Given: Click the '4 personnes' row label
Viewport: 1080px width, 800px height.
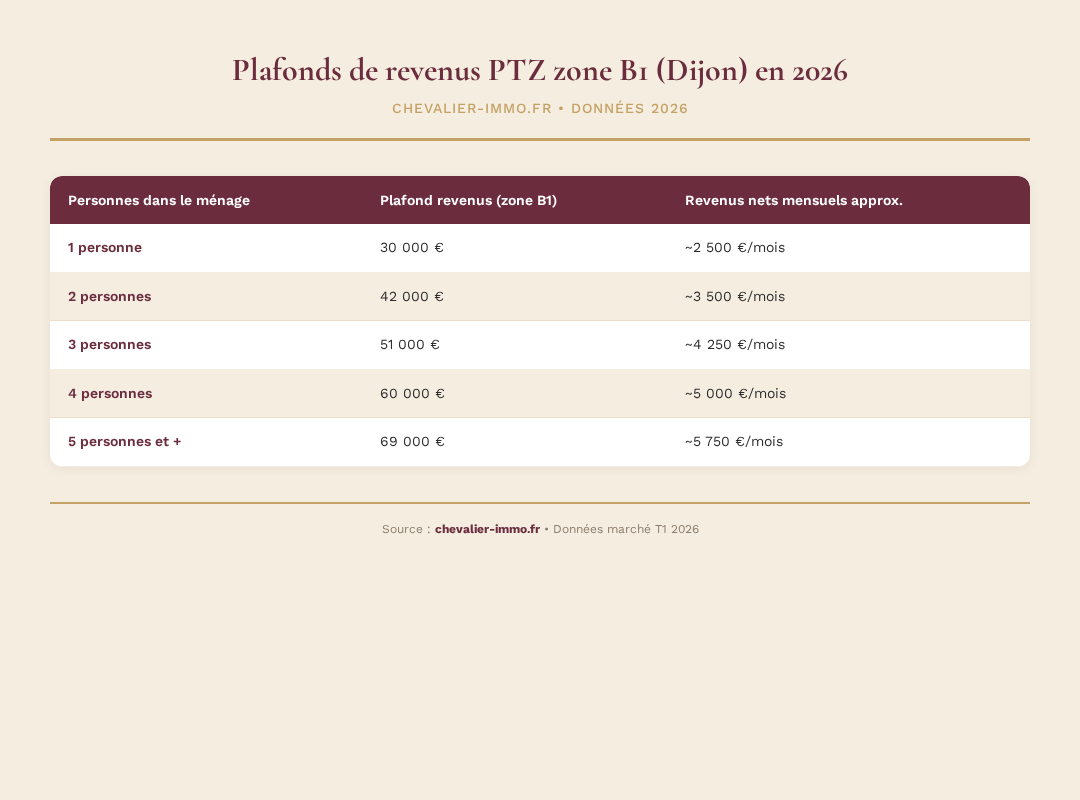Looking at the screenshot, I should (110, 394).
